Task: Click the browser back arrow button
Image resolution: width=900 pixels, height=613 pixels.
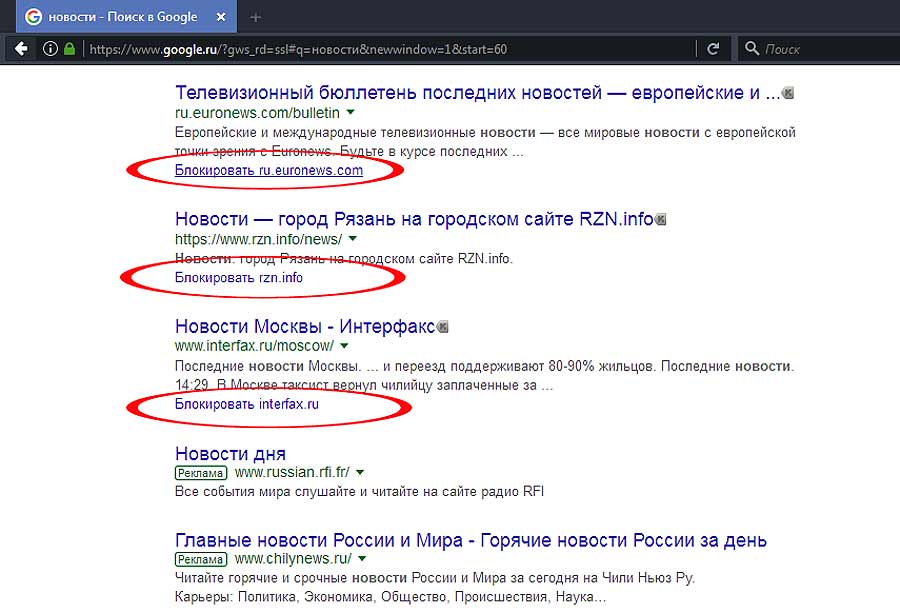Action: (21, 49)
